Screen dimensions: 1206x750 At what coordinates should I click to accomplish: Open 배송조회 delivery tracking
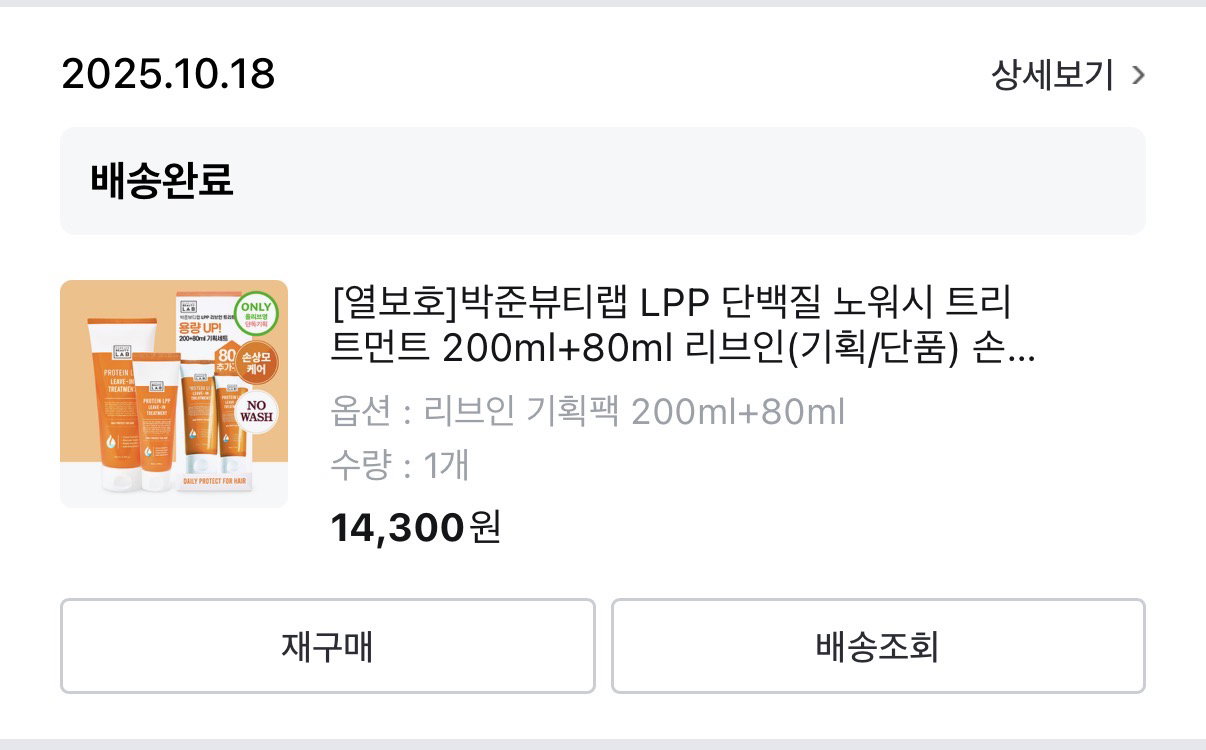click(878, 646)
